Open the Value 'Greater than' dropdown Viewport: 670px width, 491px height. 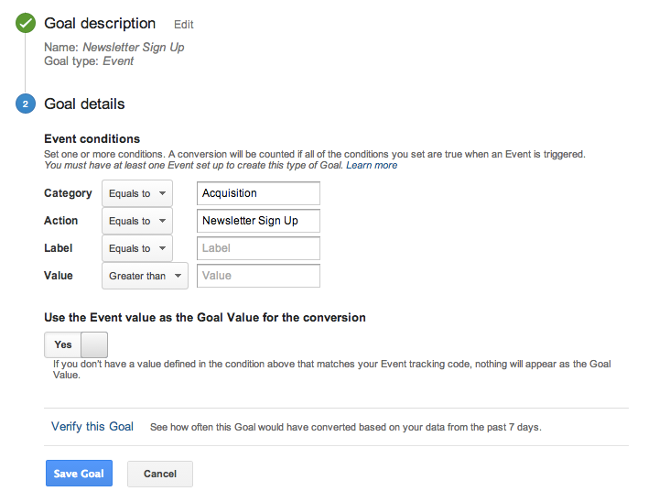(145, 275)
